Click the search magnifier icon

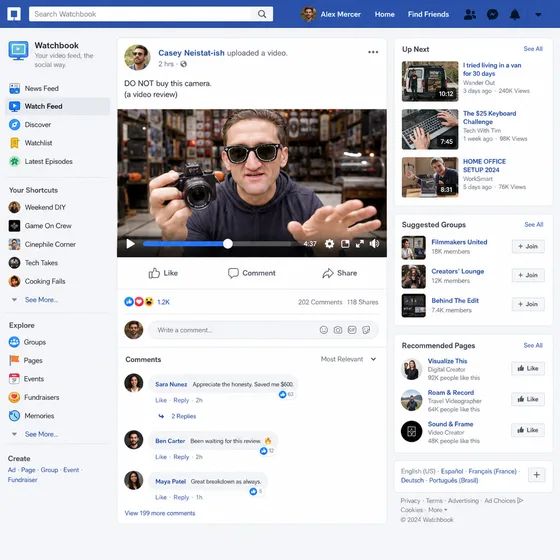pyautogui.click(x=262, y=14)
